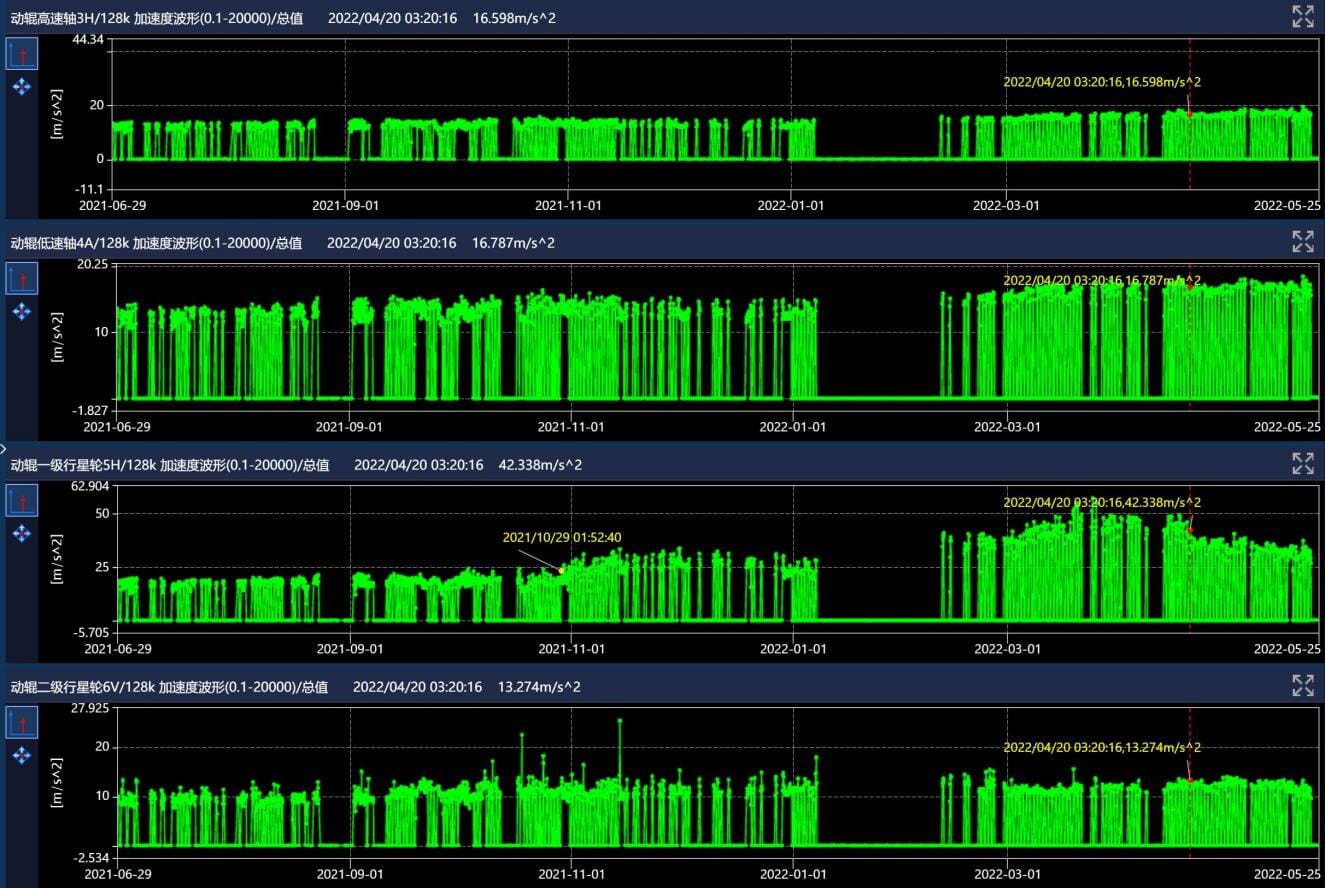Toggle the Y-axis arrow button in 动辊低速轴4A chart
The height and width of the screenshot is (888, 1325).
[22, 278]
